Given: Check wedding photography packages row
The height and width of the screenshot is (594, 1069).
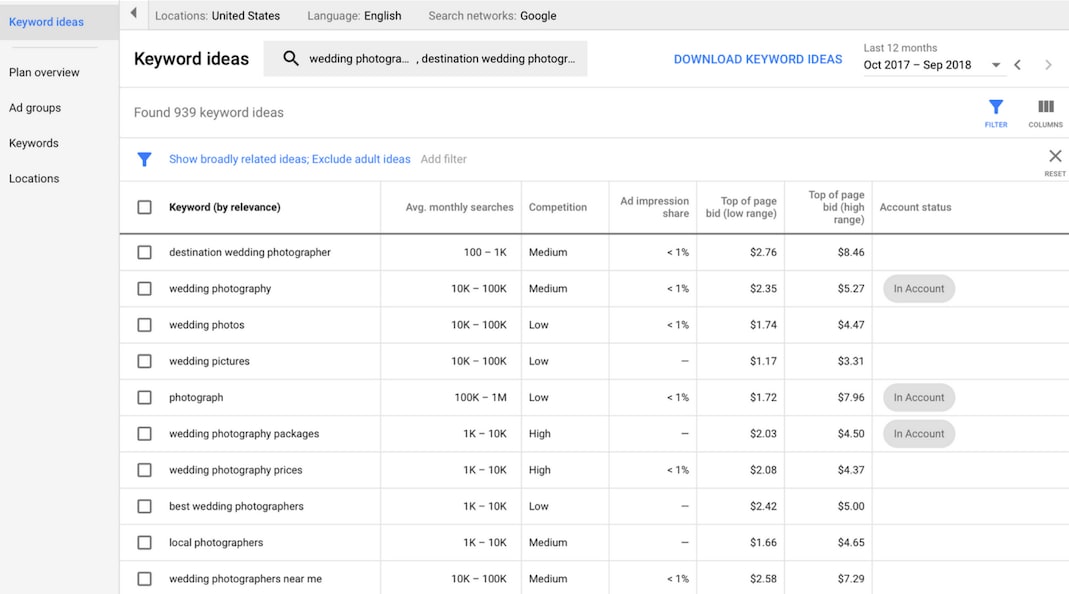Looking at the screenshot, I should 145,434.
